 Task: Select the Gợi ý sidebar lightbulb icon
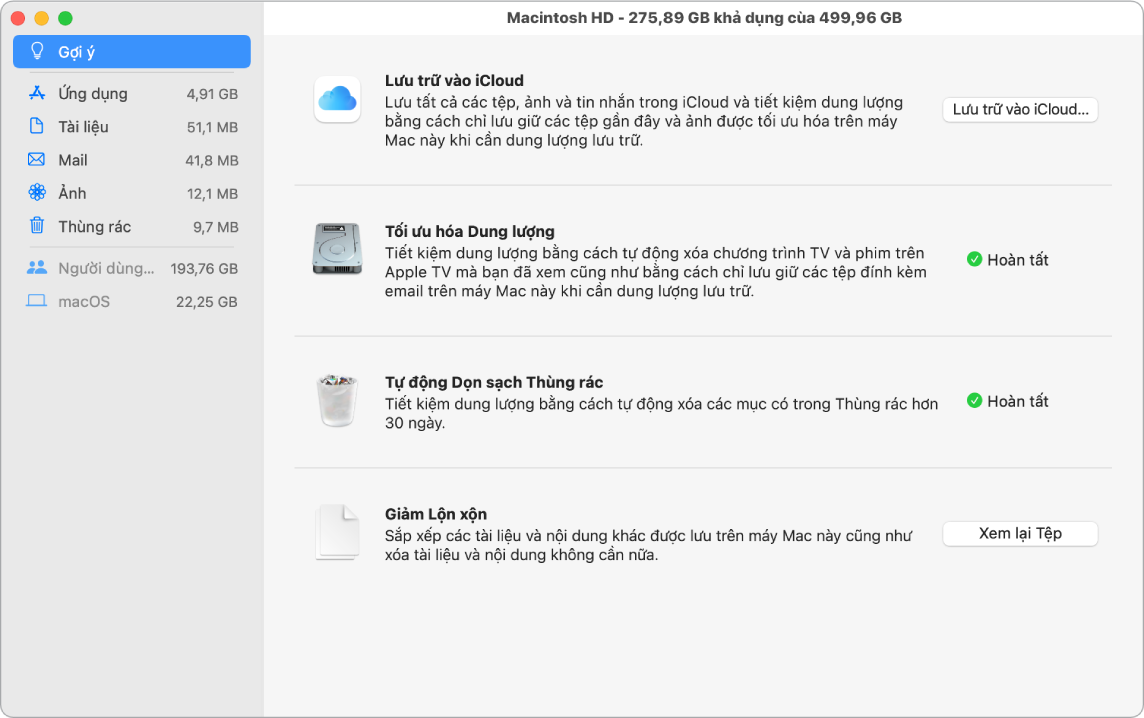(x=35, y=51)
